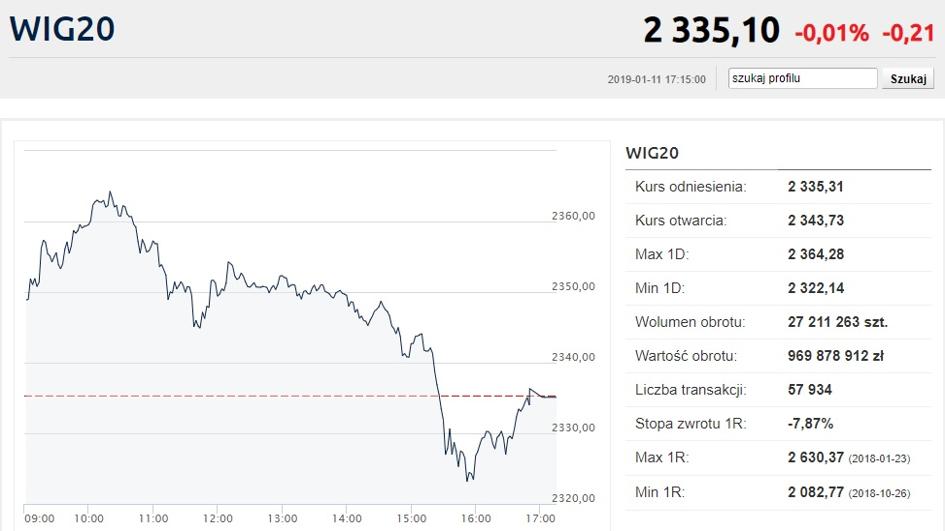Click the Wartość obrotu row label
The image size is (945, 531).
coord(685,356)
